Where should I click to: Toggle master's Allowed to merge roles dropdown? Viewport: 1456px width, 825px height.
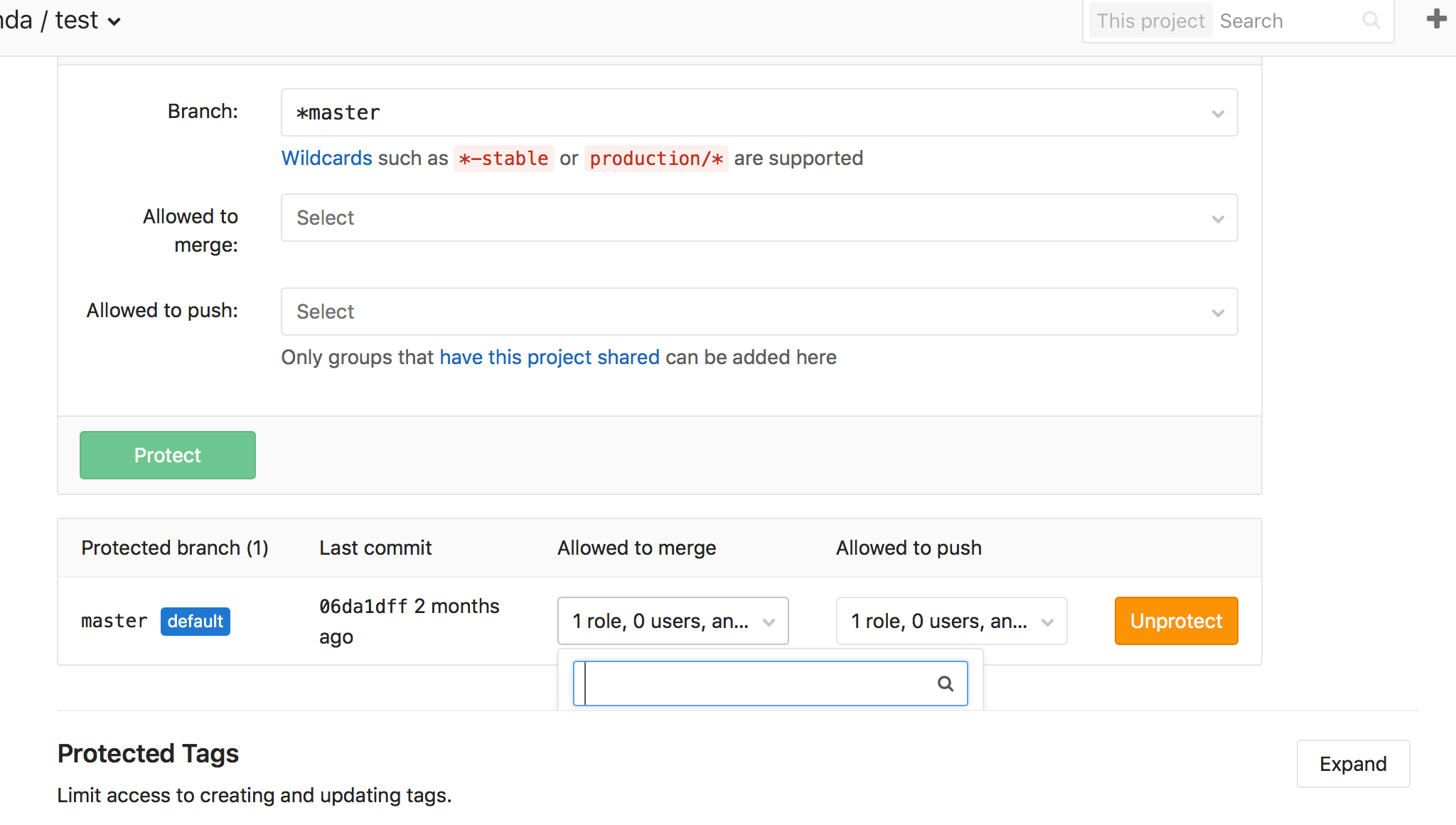[673, 621]
